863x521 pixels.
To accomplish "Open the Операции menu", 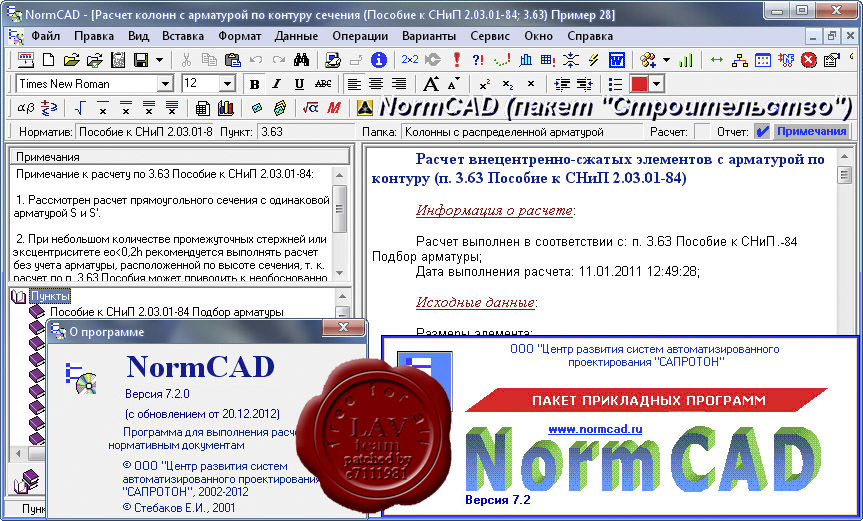I will (x=360, y=36).
